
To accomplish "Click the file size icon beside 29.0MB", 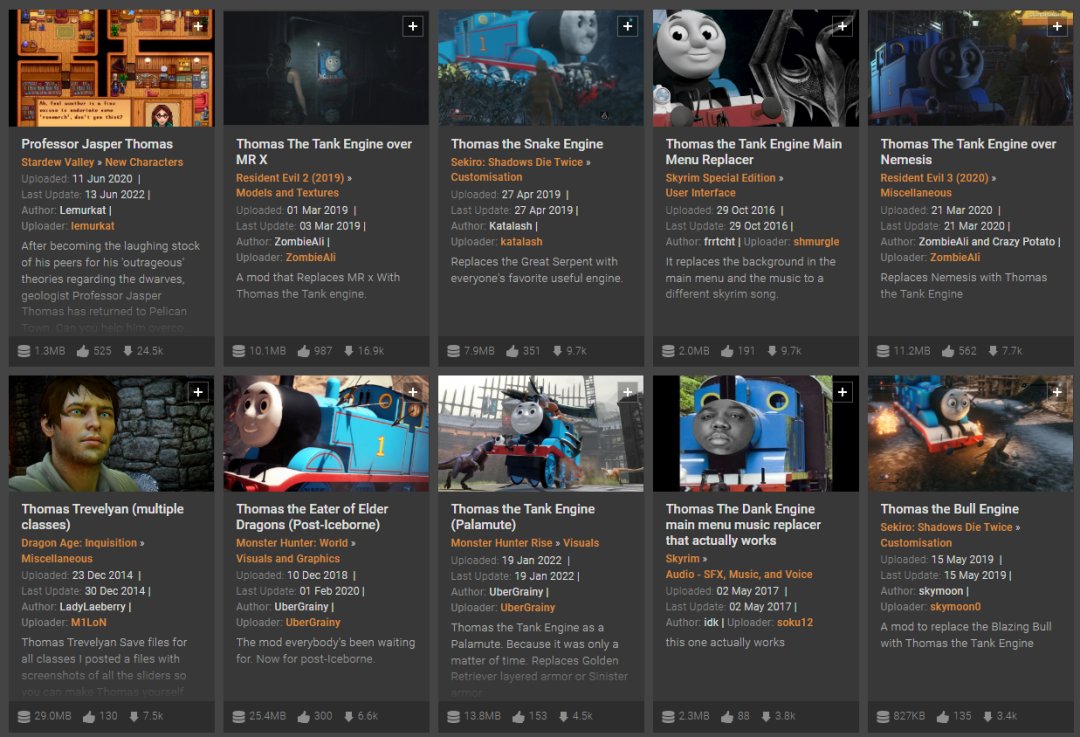I will pyautogui.click(x=23, y=716).
